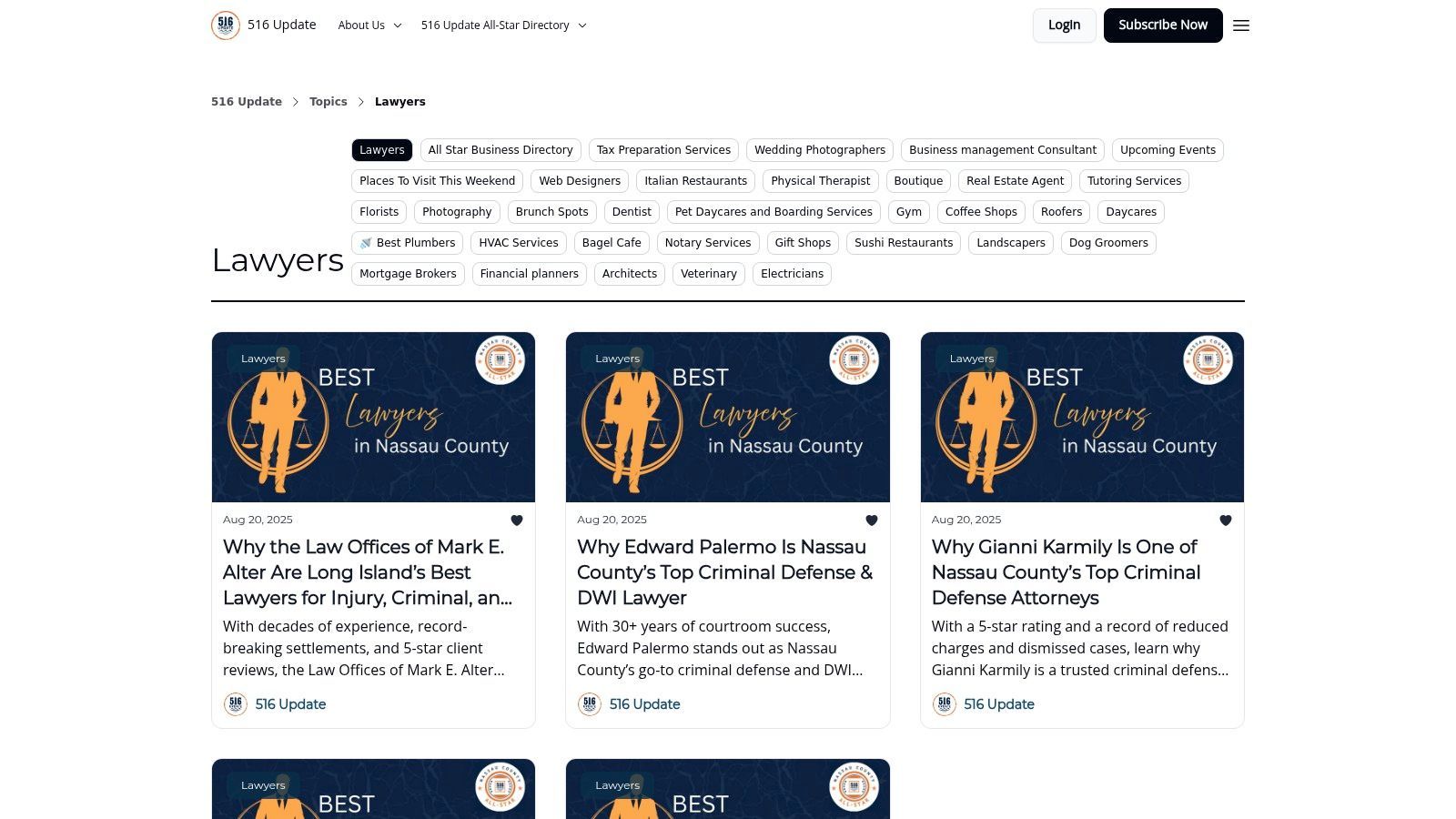This screenshot has width=1456, height=819.
Task: Open the Landscapers tag
Action: coord(1011,243)
